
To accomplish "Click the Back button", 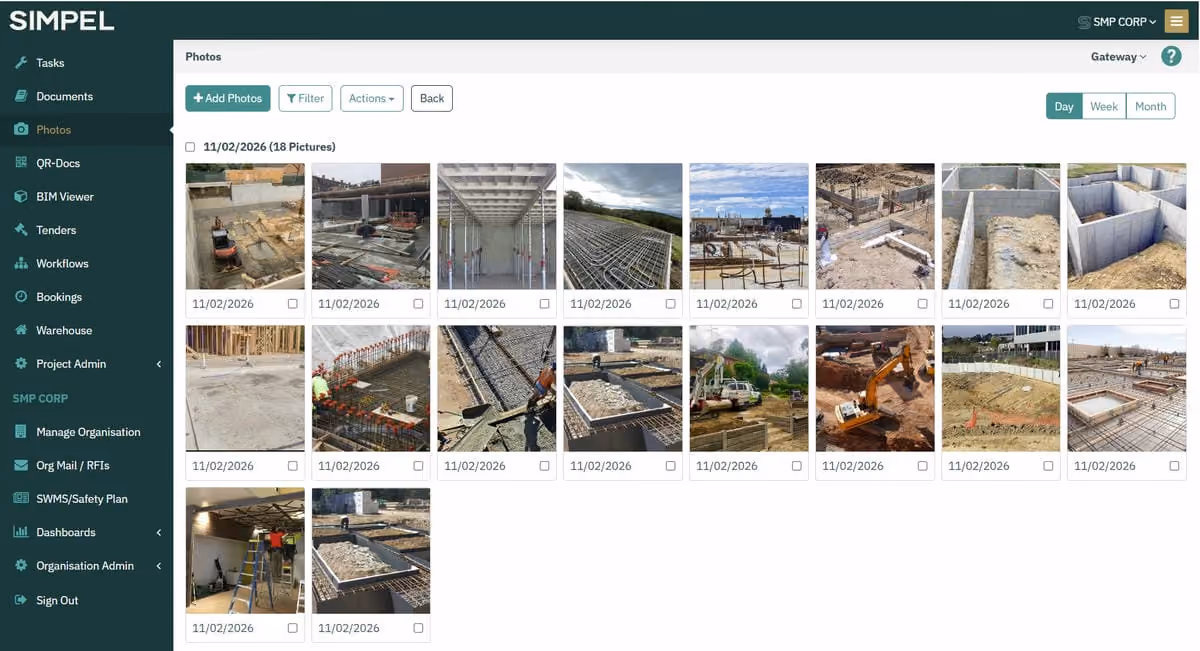I will (x=432, y=98).
